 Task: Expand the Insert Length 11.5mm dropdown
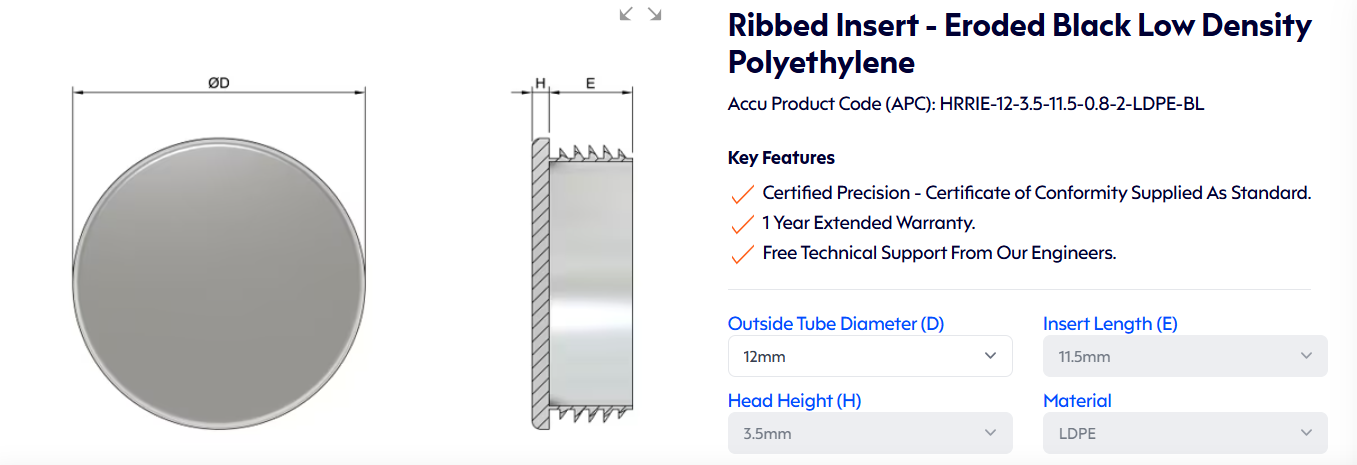1185,356
